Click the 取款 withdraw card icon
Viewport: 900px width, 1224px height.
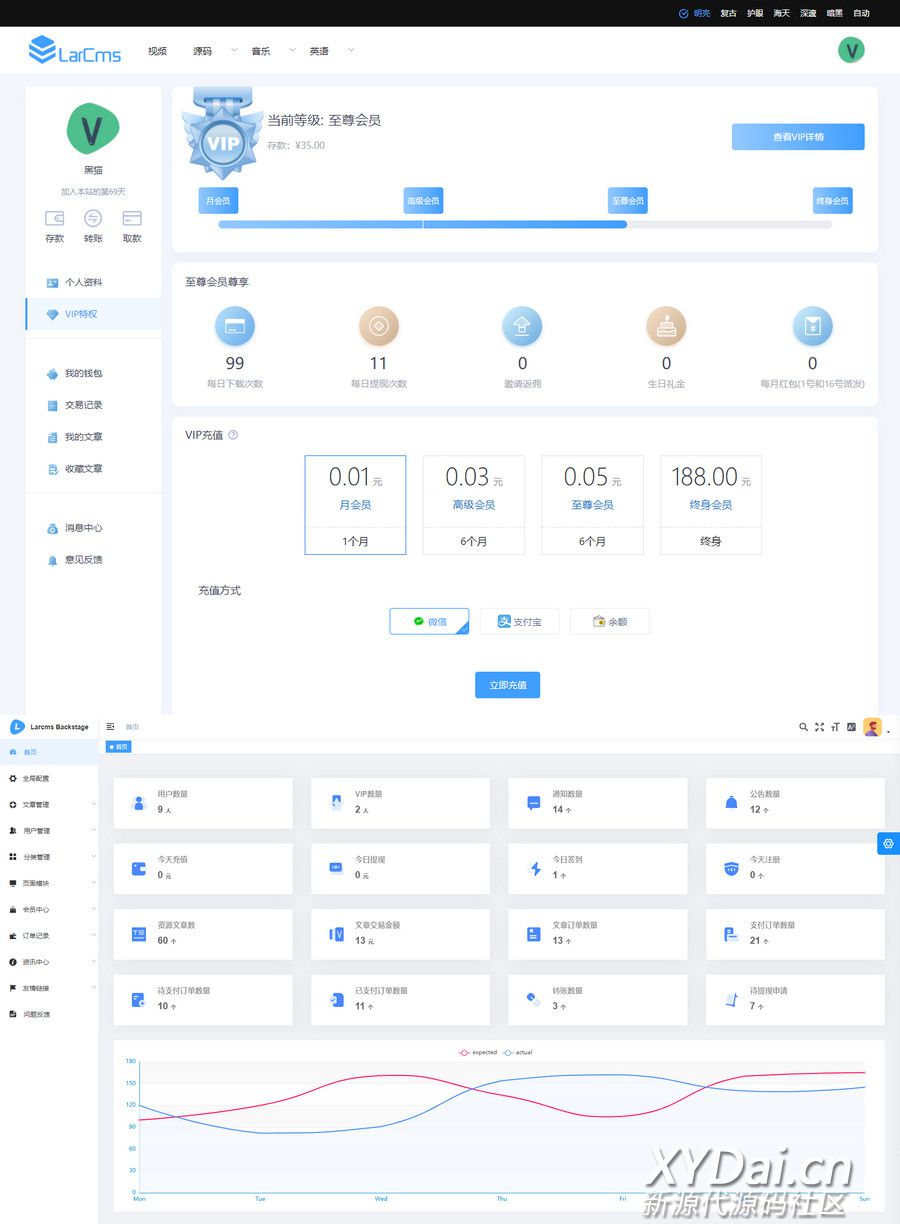click(x=132, y=219)
